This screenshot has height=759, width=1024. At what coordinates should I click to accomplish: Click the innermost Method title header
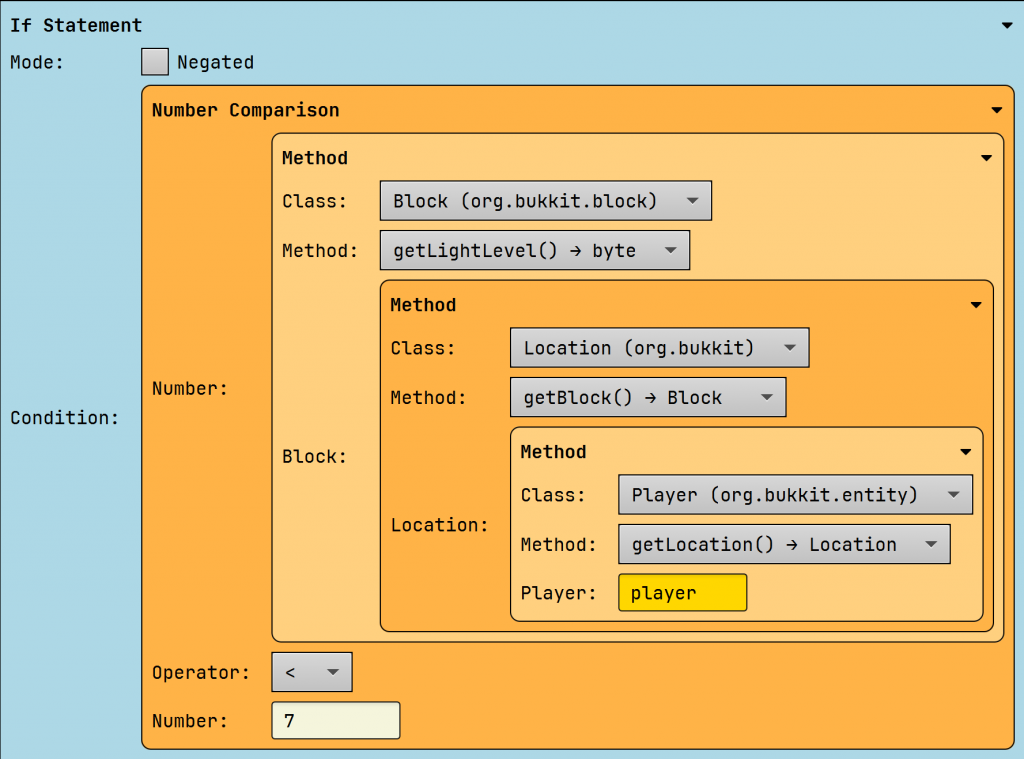[553, 452]
